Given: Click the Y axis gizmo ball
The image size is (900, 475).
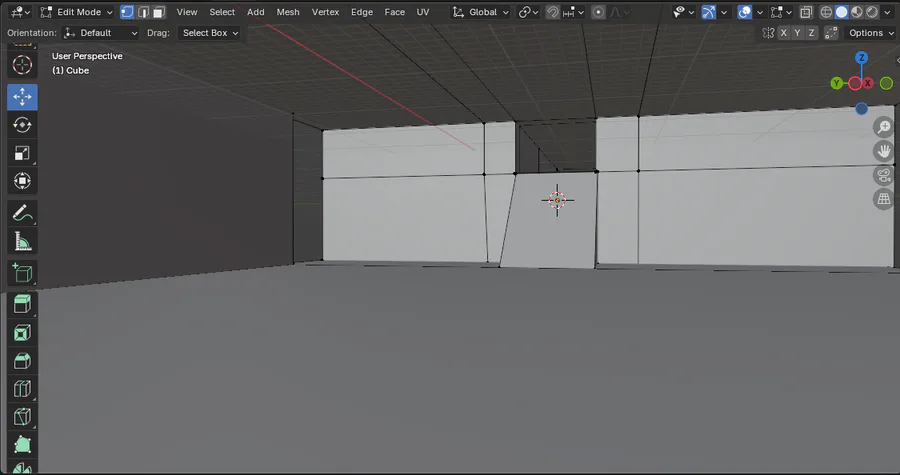Looking at the screenshot, I should [836, 84].
